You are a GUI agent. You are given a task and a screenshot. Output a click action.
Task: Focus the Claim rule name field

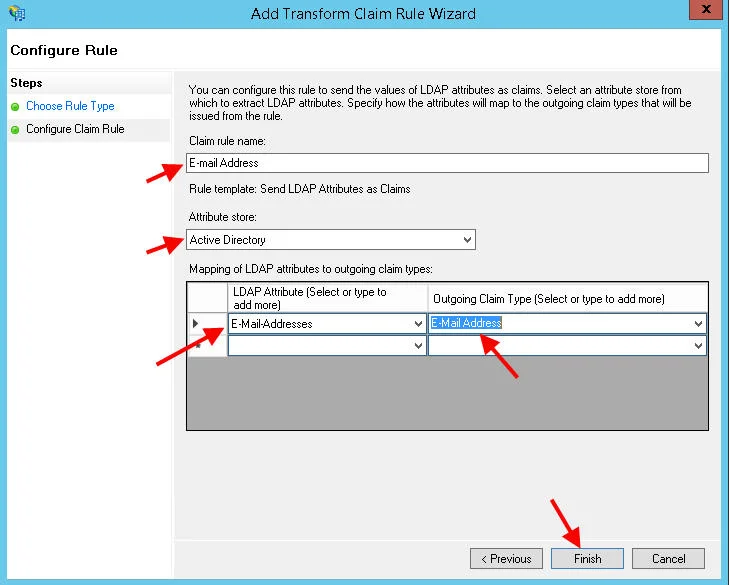coord(447,163)
